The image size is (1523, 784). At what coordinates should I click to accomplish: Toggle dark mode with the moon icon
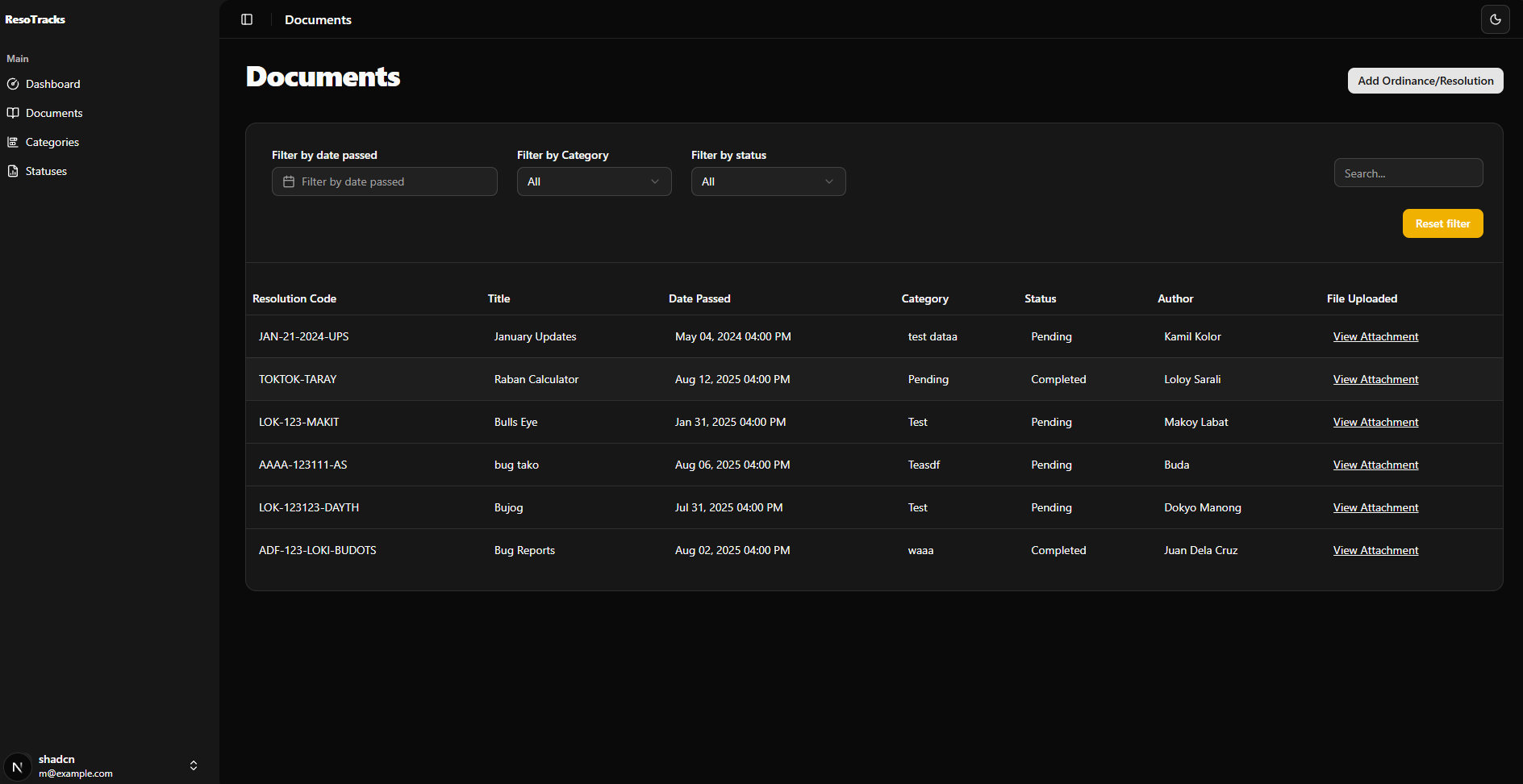(1495, 19)
